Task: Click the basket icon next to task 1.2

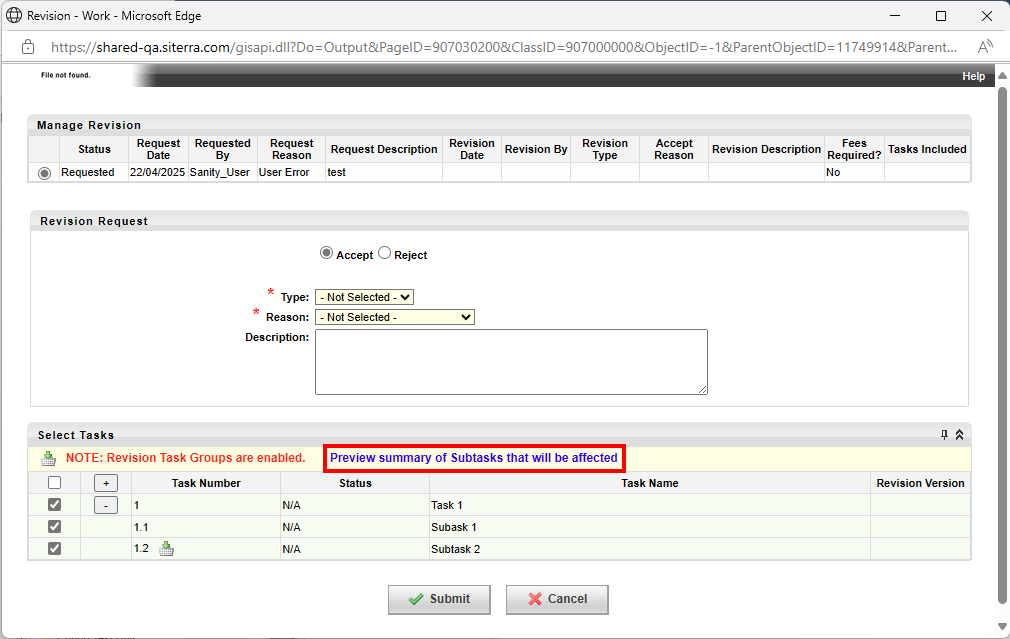Action: 166,549
